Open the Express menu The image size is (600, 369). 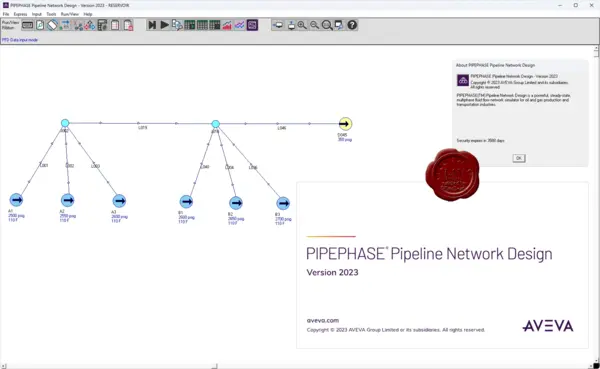pos(20,14)
